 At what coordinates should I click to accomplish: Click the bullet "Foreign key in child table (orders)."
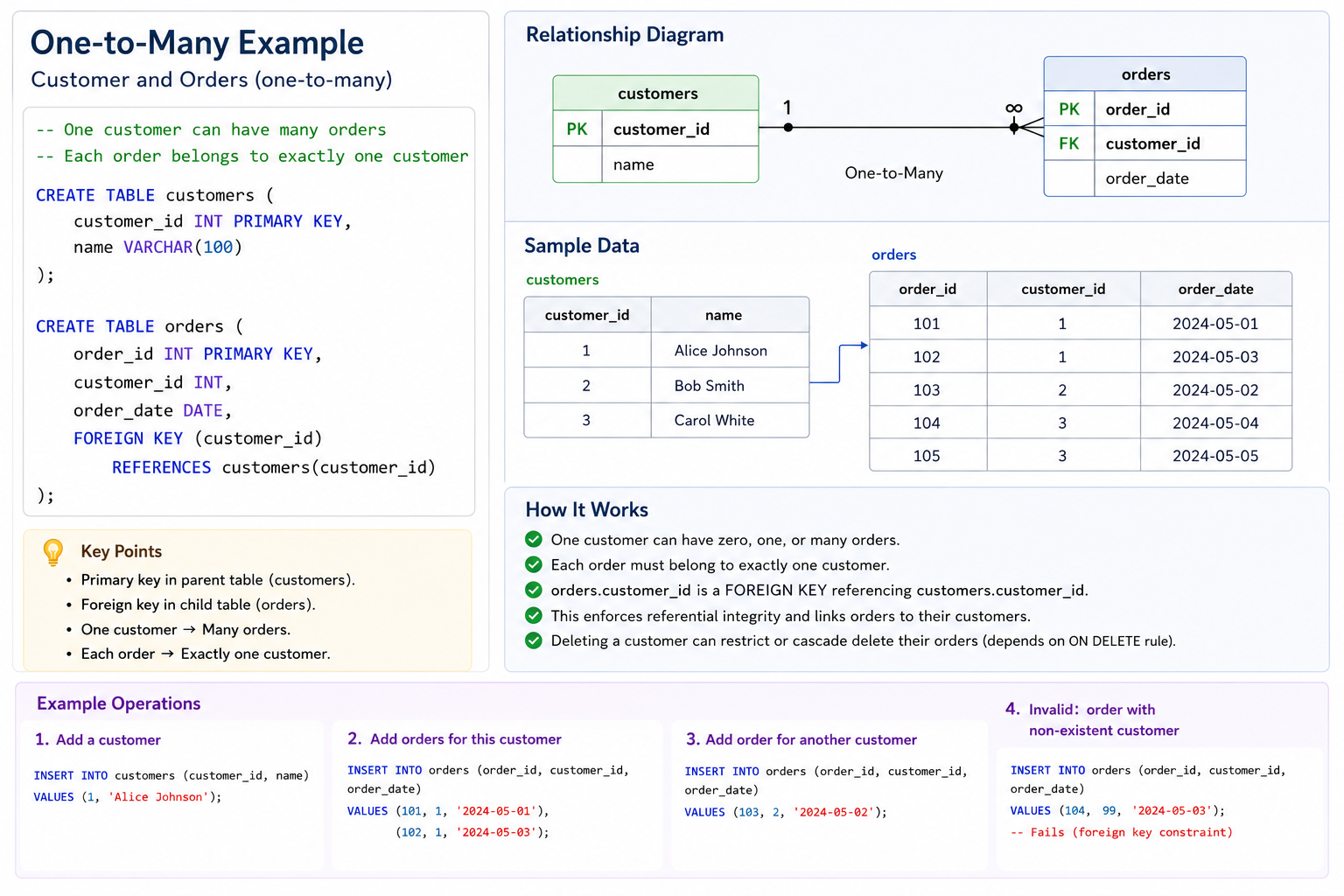[199, 605]
